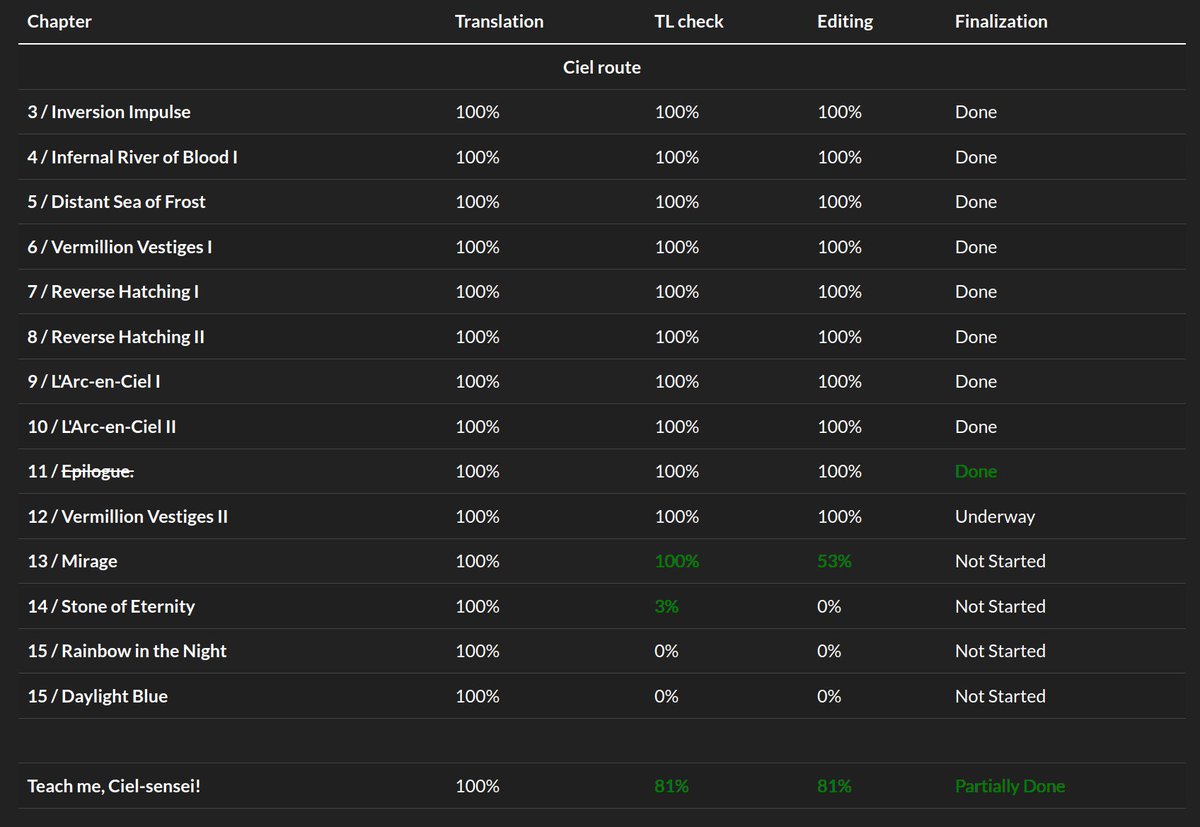Select the Teach me, Ciel-sensei! row title
The width and height of the screenshot is (1200, 827).
tap(114, 786)
